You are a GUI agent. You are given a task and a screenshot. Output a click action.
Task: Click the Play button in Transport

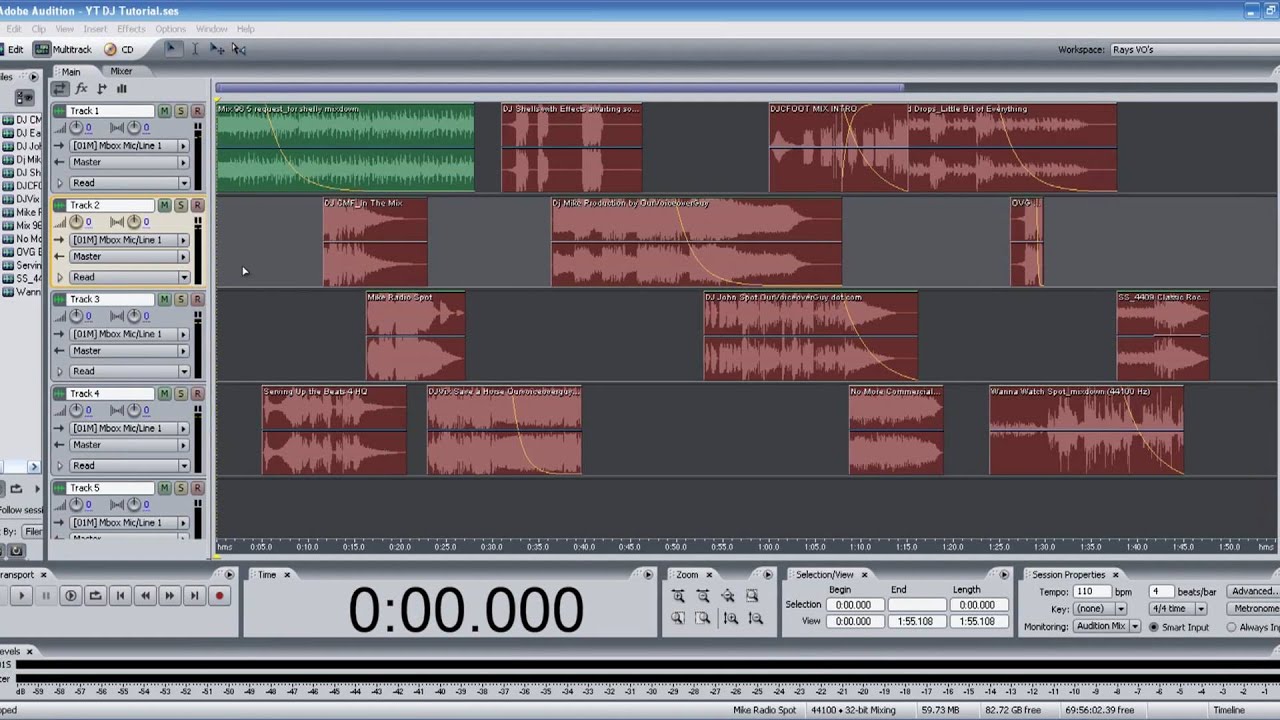[21, 596]
